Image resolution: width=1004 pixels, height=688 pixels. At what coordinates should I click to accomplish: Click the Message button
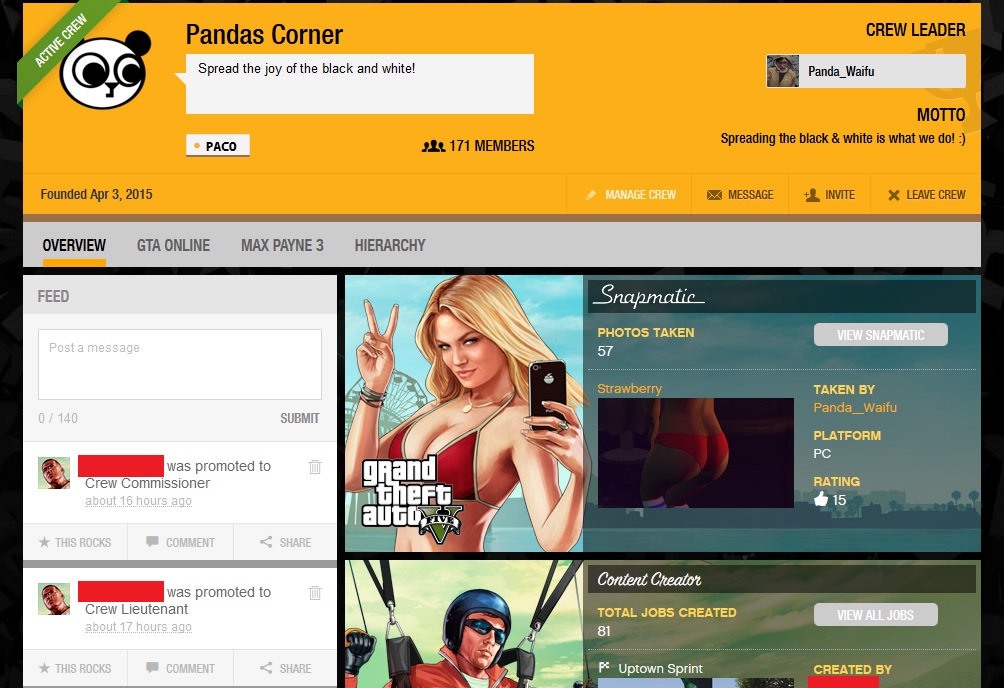pyautogui.click(x=740, y=195)
